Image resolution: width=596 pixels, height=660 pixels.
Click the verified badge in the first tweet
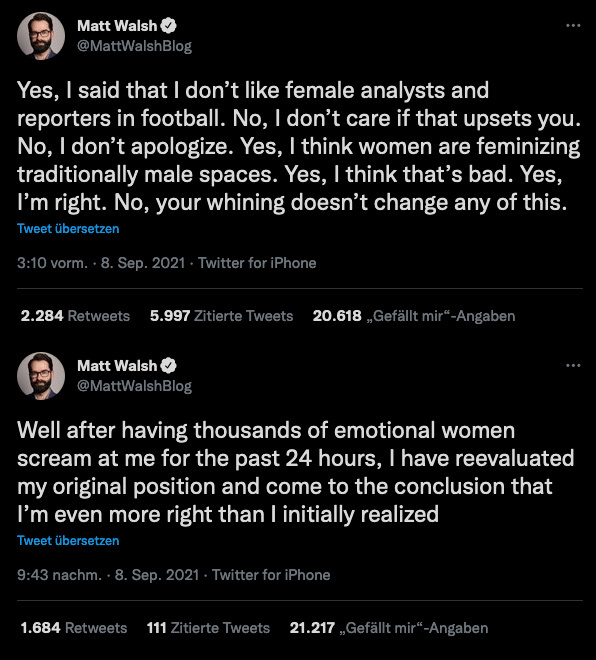(168, 26)
